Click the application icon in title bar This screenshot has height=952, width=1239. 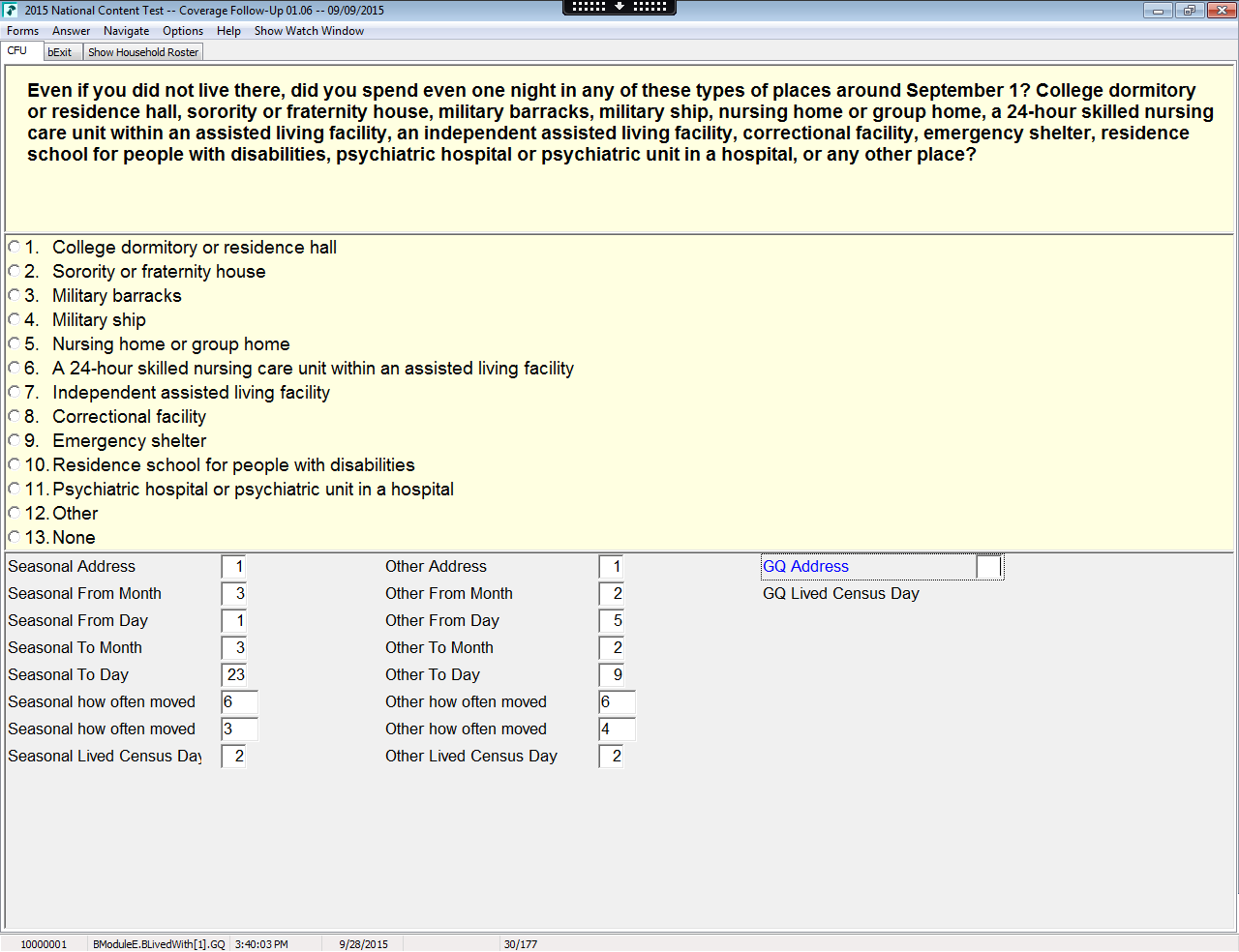coord(12,10)
